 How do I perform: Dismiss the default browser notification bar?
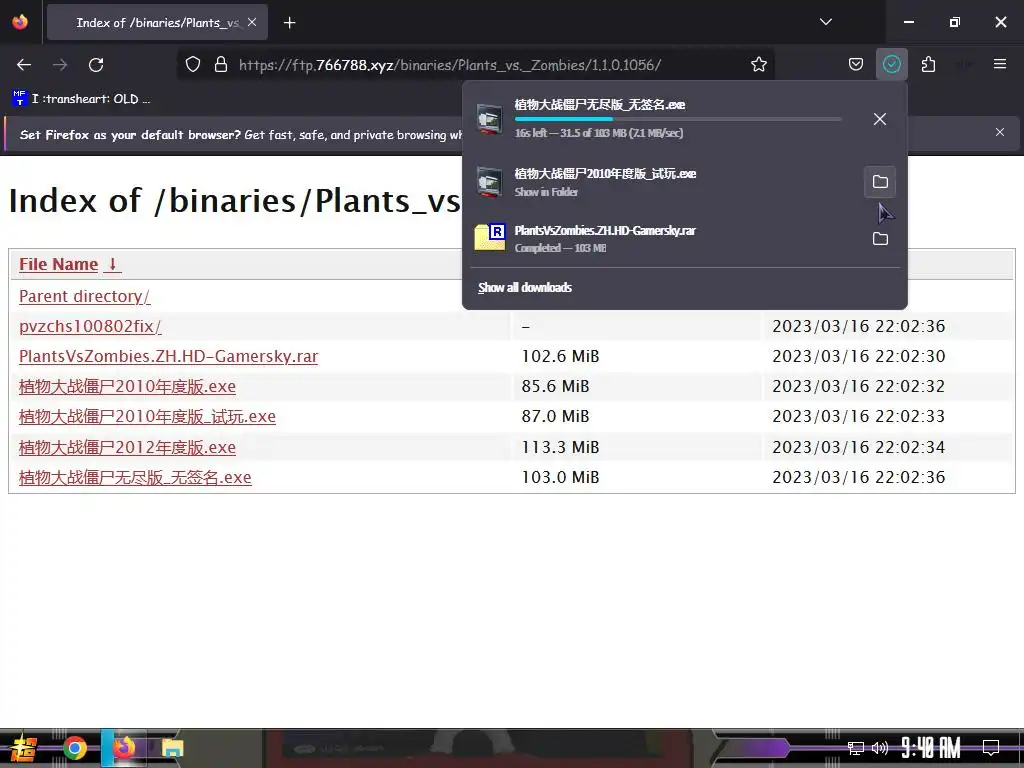[999, 133]
